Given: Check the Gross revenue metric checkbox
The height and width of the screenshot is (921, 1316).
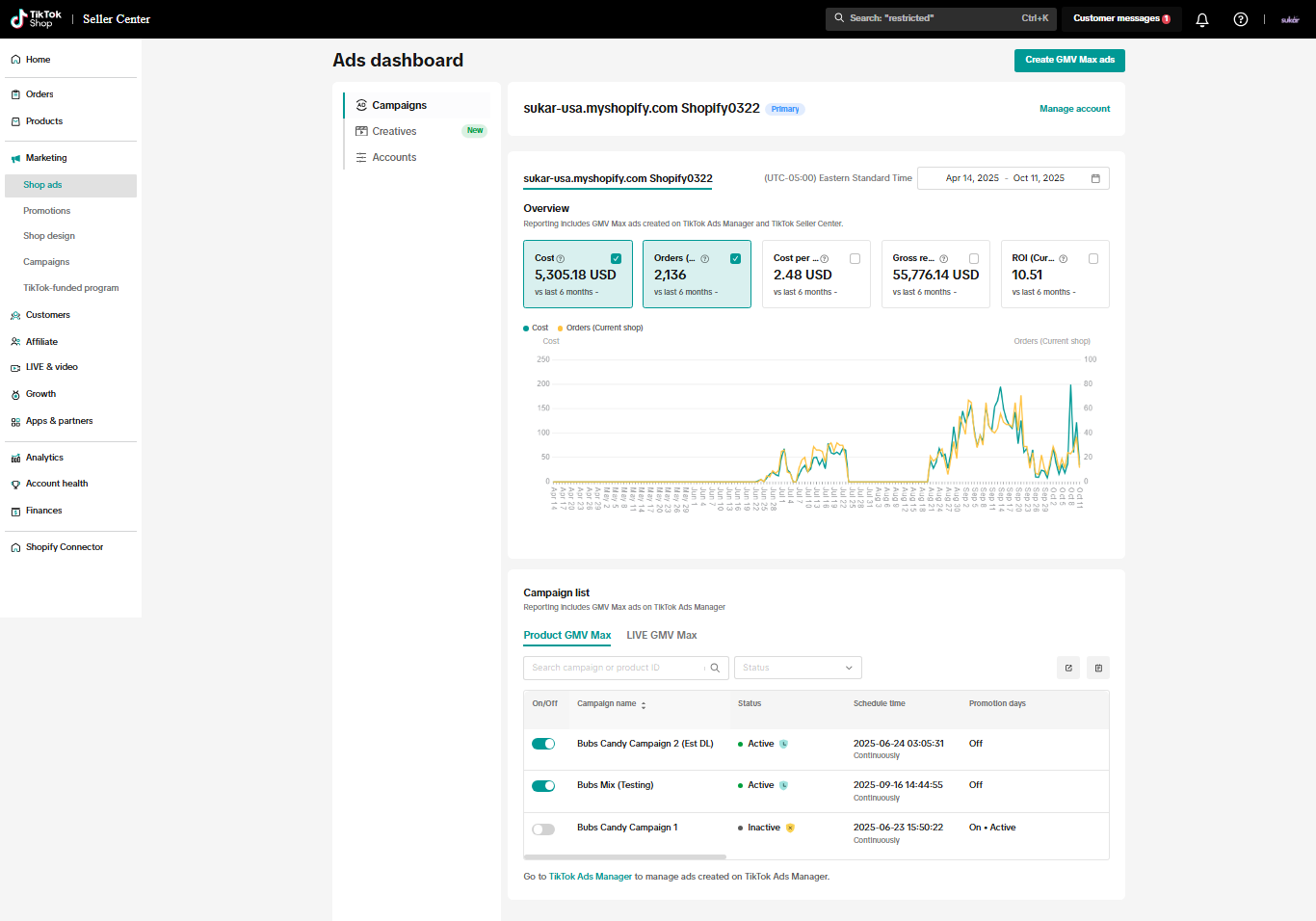Looking at the screenshot, I should tap(974, 258).
